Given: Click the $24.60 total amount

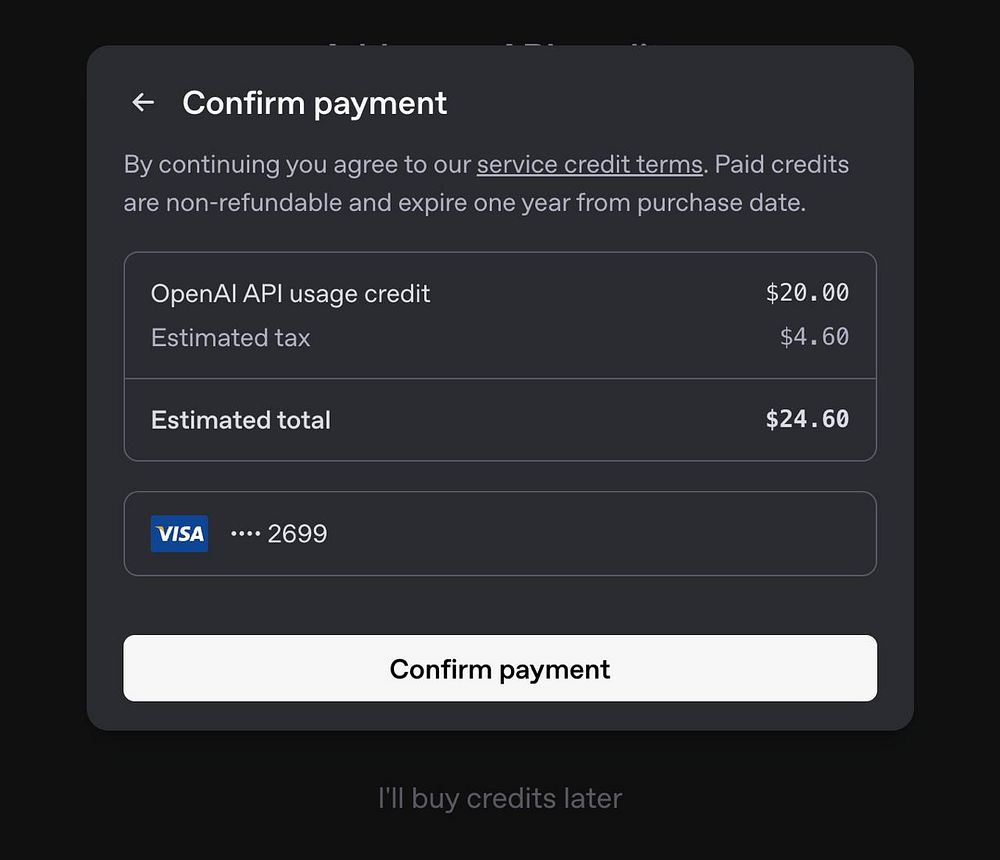Looking at the screenshot, I should click(x=807, y=419).
